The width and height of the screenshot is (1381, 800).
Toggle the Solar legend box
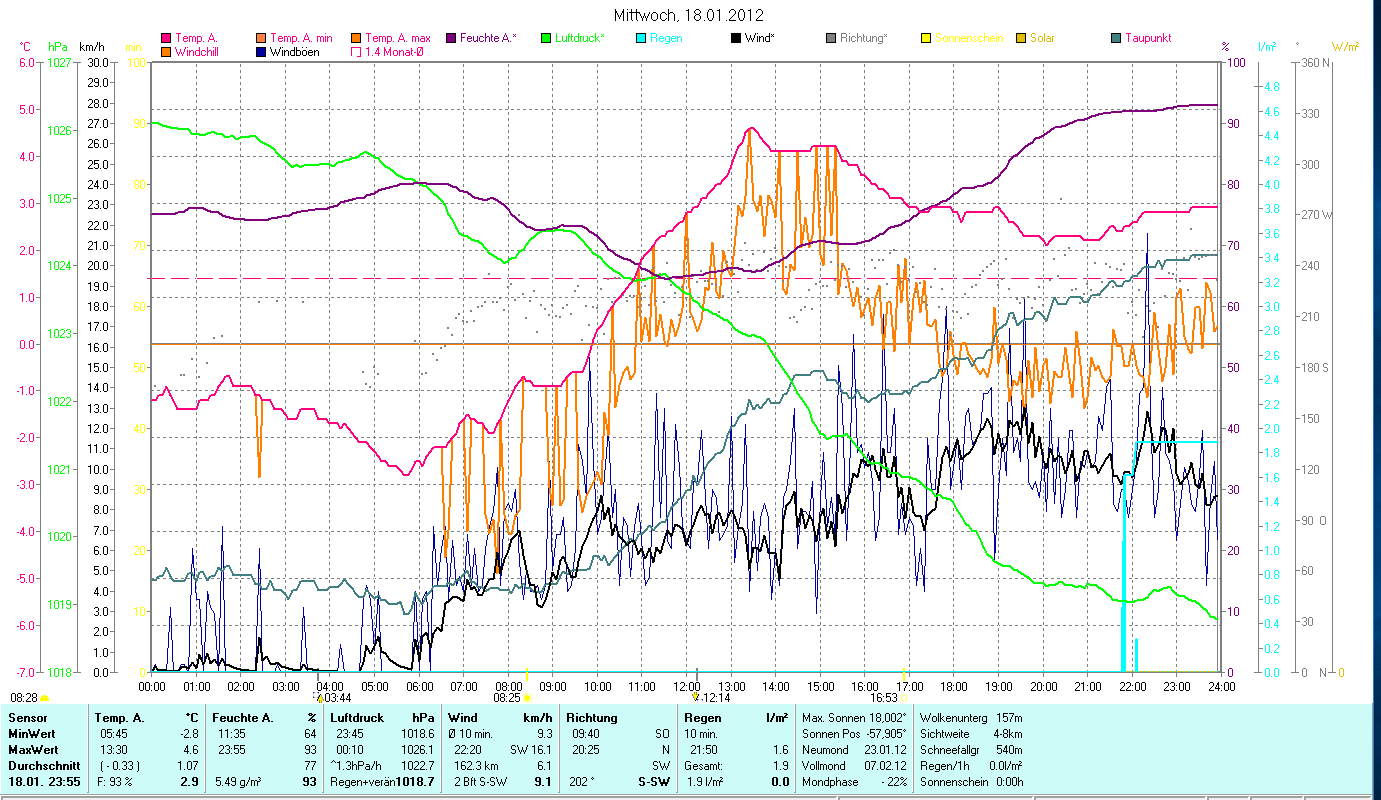coord(1022,38)
